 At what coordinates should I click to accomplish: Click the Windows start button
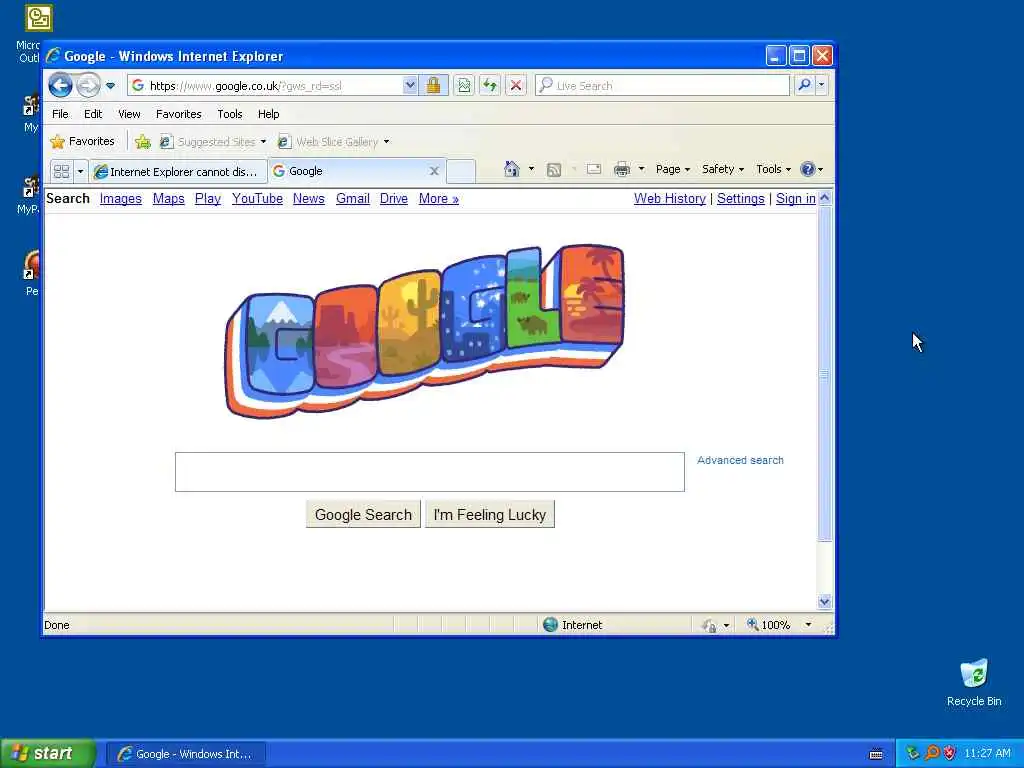pyautogui.click(x=48, y=753)
